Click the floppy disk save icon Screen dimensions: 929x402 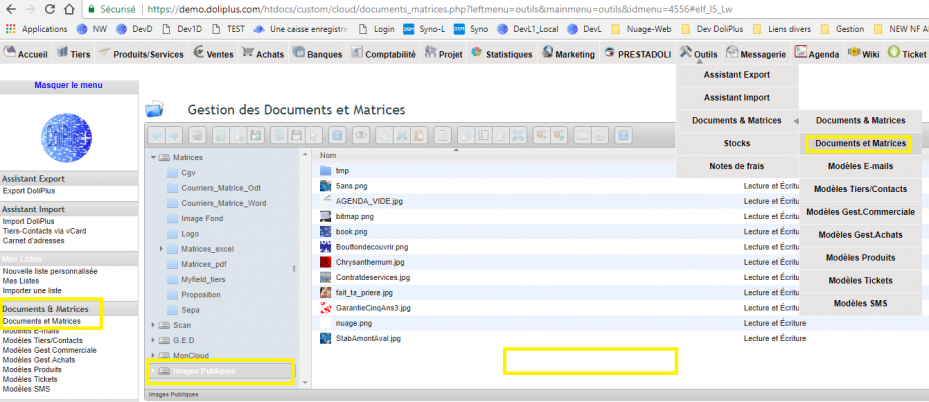tap(296, 136)
